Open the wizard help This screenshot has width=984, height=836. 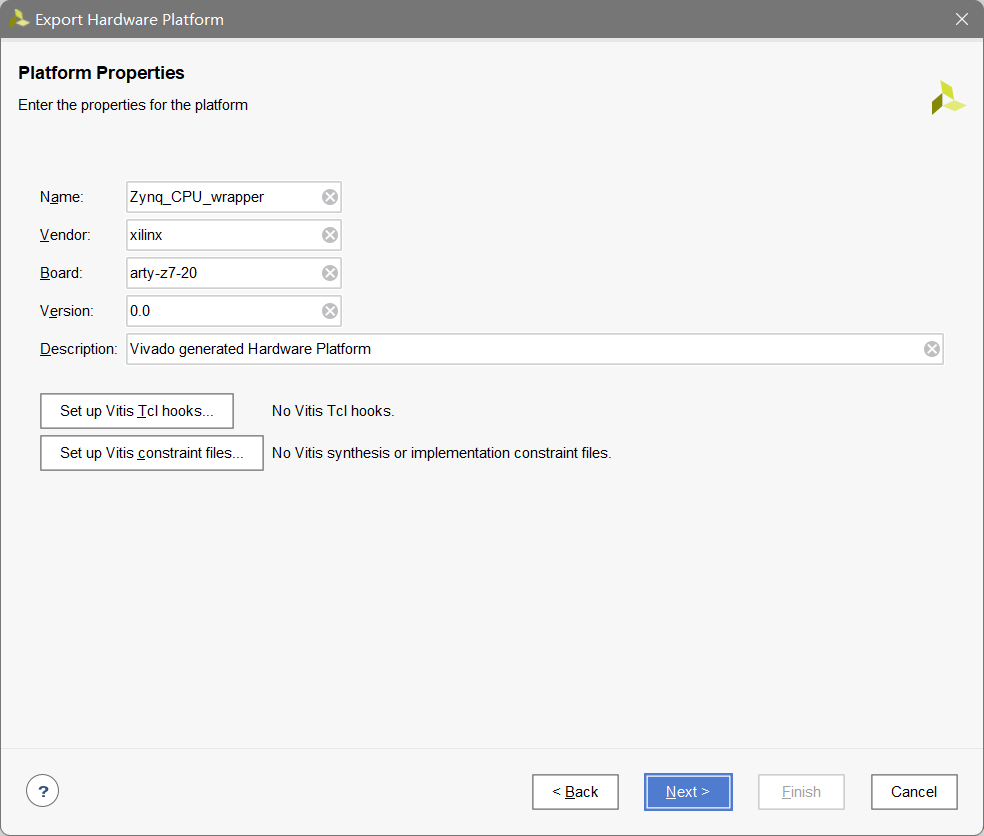click(42, 790)
